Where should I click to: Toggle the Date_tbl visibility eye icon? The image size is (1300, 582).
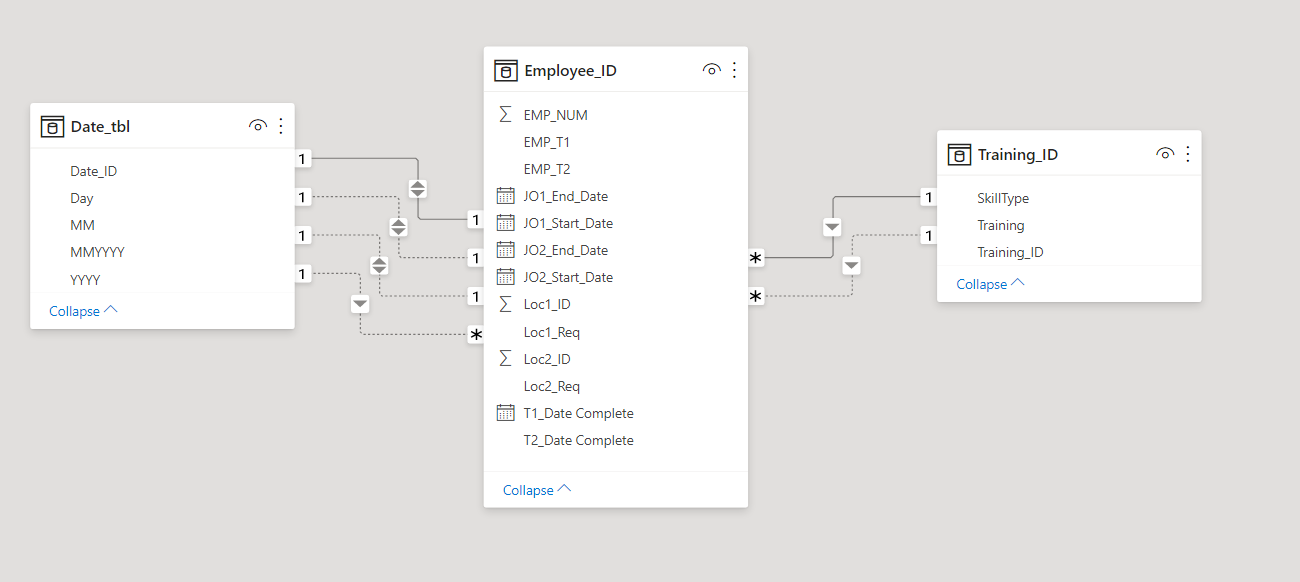[x=258, y=126]
